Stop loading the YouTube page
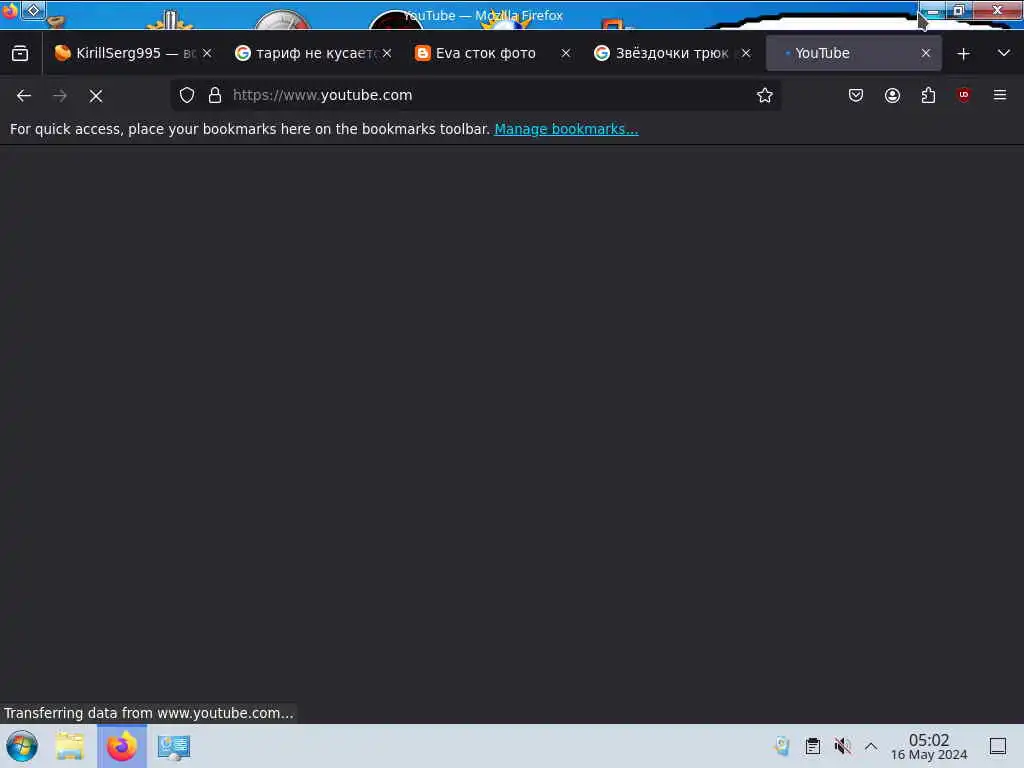 (96, 96)
